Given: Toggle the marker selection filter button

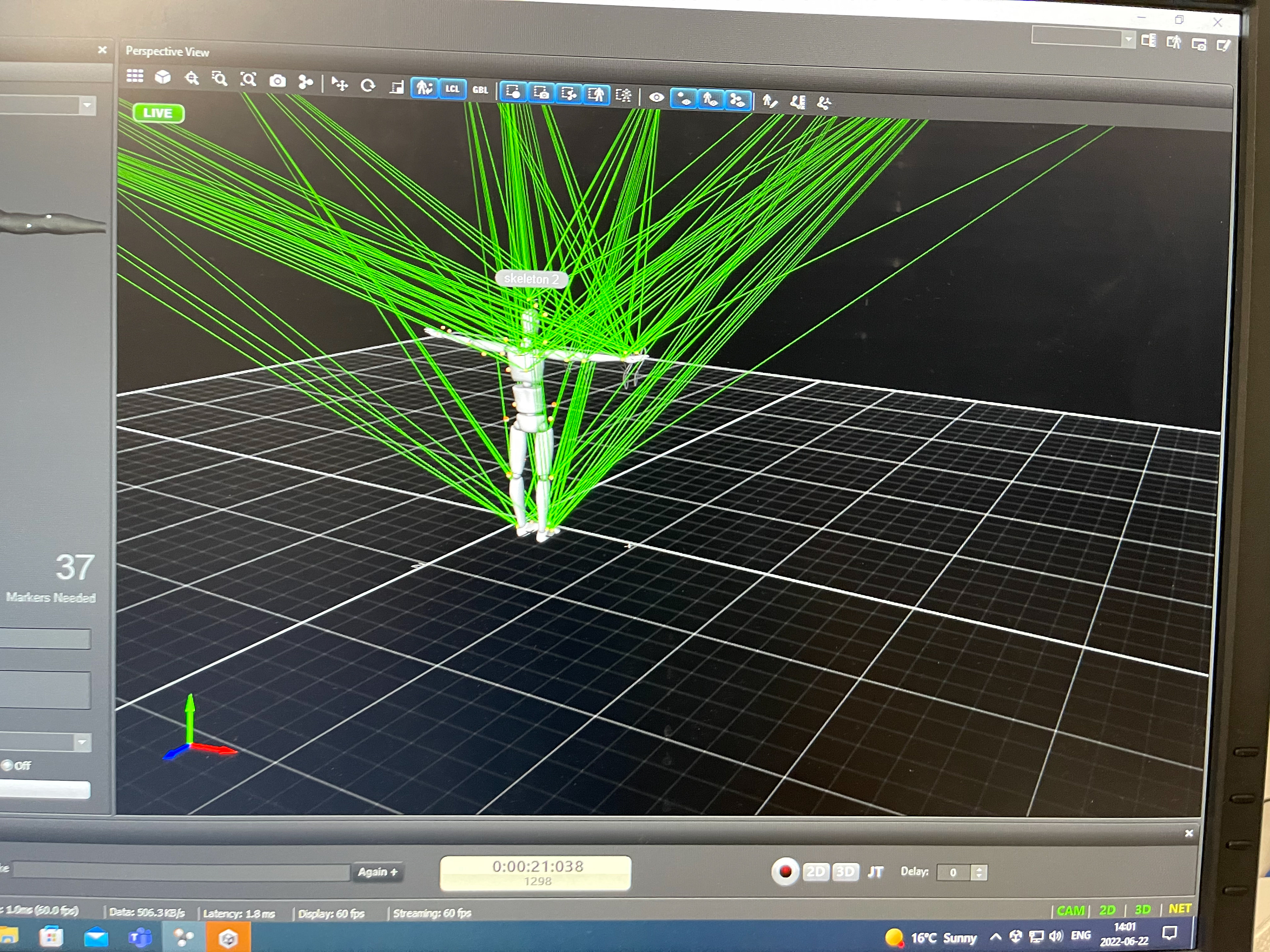Looking at the screenshot, I should tap(513, 91).
